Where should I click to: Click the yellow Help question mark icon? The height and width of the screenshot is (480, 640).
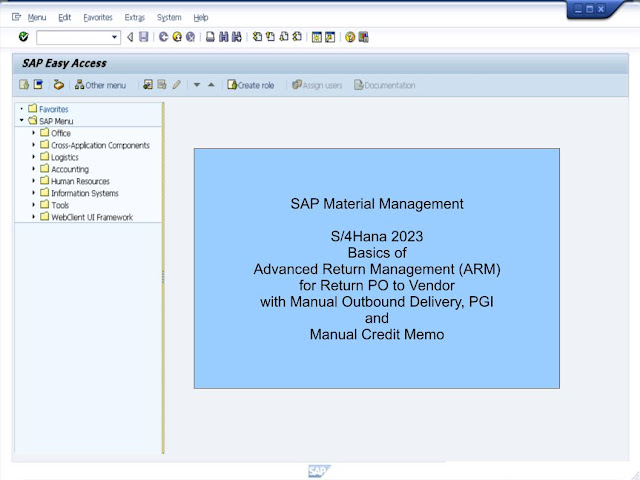350,38
